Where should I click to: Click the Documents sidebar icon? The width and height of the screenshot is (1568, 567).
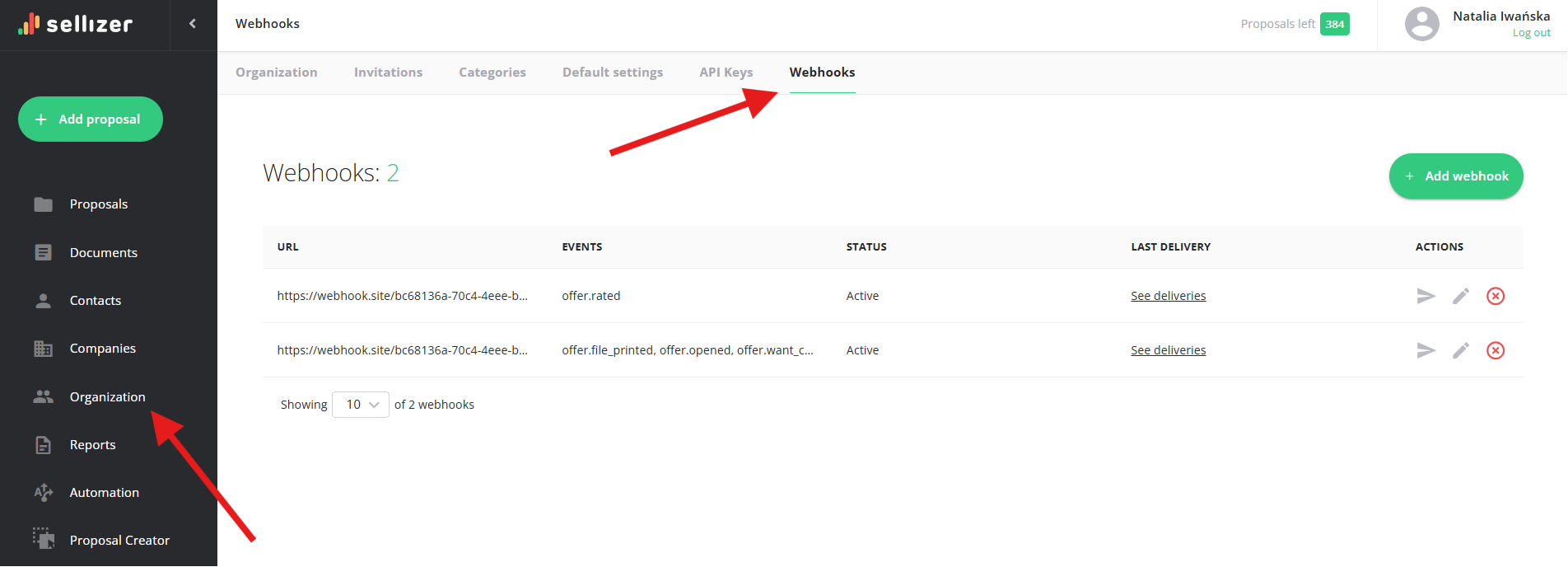tap(44, 252)
